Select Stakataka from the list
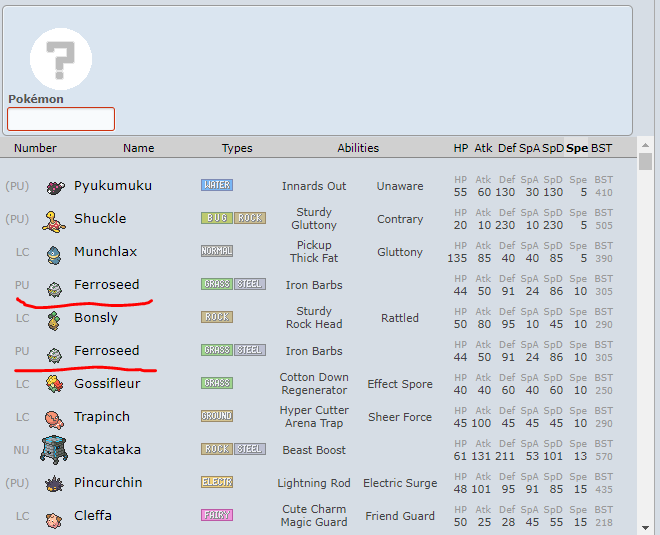This screenshot has width=660, height=535. (x=318, y=450)
